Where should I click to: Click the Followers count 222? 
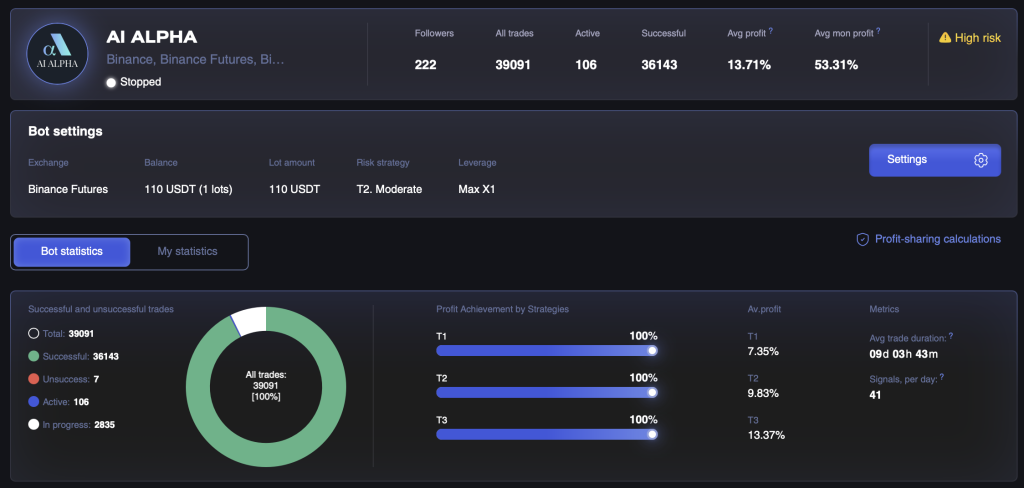coord(425,65)
